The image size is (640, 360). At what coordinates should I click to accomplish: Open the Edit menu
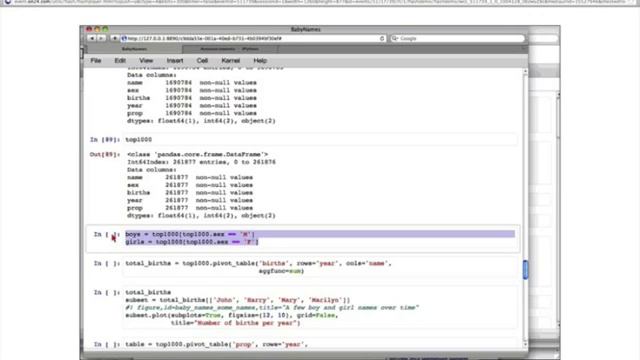(x=120, y=60)
